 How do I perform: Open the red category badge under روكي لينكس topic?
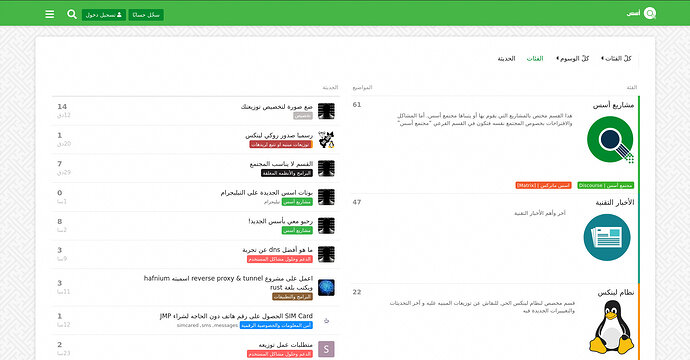(281, 144)
